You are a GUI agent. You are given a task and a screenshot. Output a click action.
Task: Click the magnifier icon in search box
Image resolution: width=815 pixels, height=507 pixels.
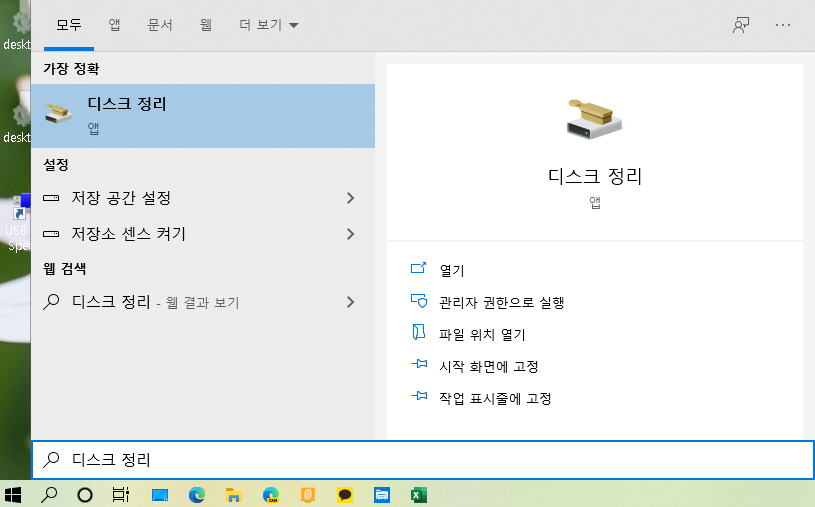pyautogui.click(x=51, y=459)
